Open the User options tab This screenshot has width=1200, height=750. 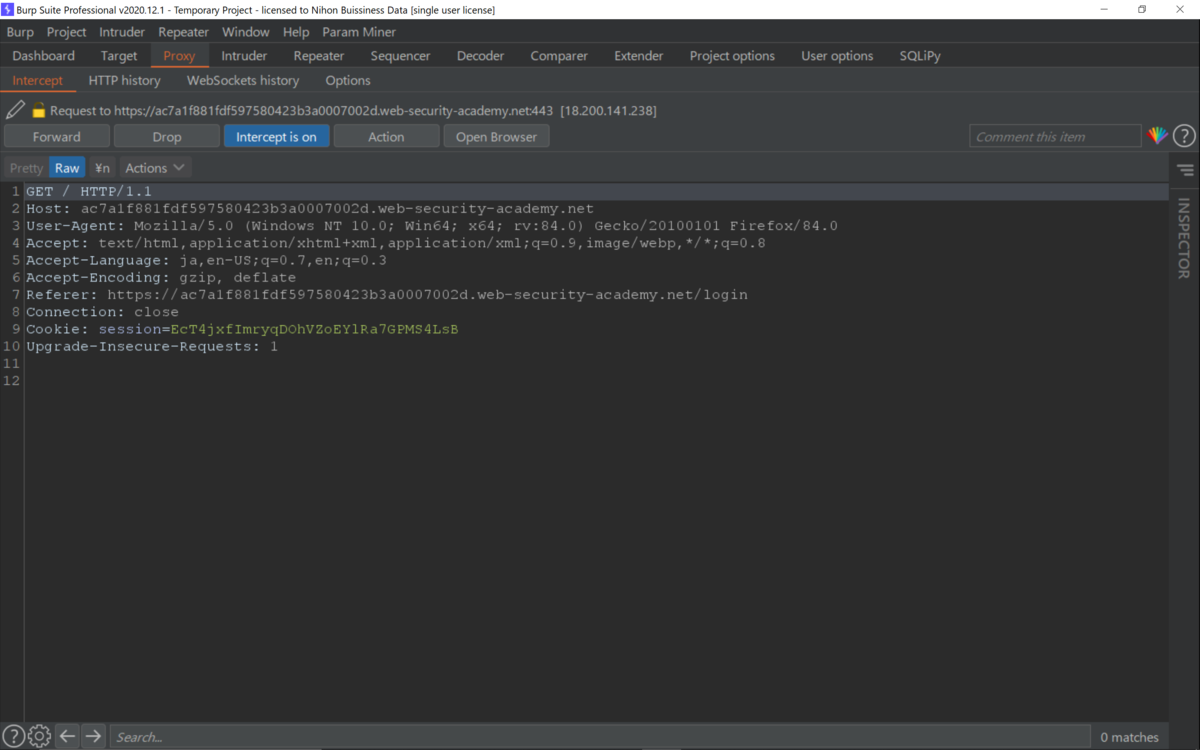(837, 56)
